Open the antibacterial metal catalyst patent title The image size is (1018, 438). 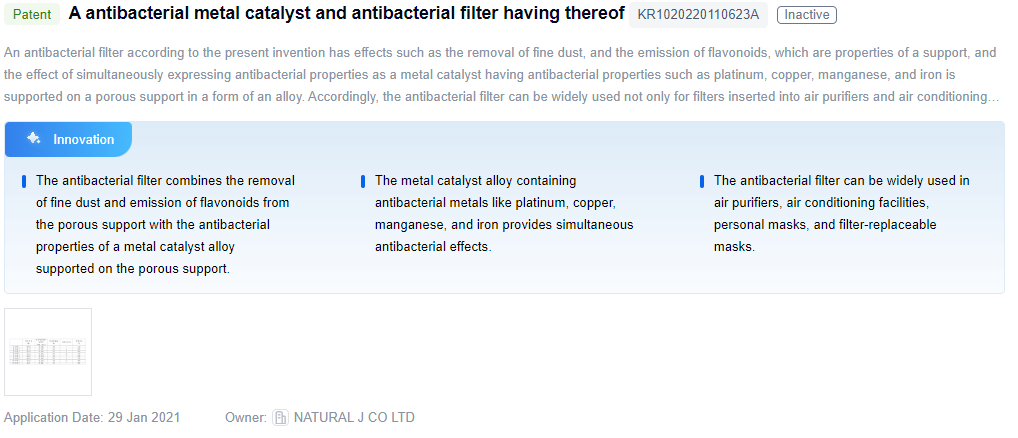click(346, 14)
